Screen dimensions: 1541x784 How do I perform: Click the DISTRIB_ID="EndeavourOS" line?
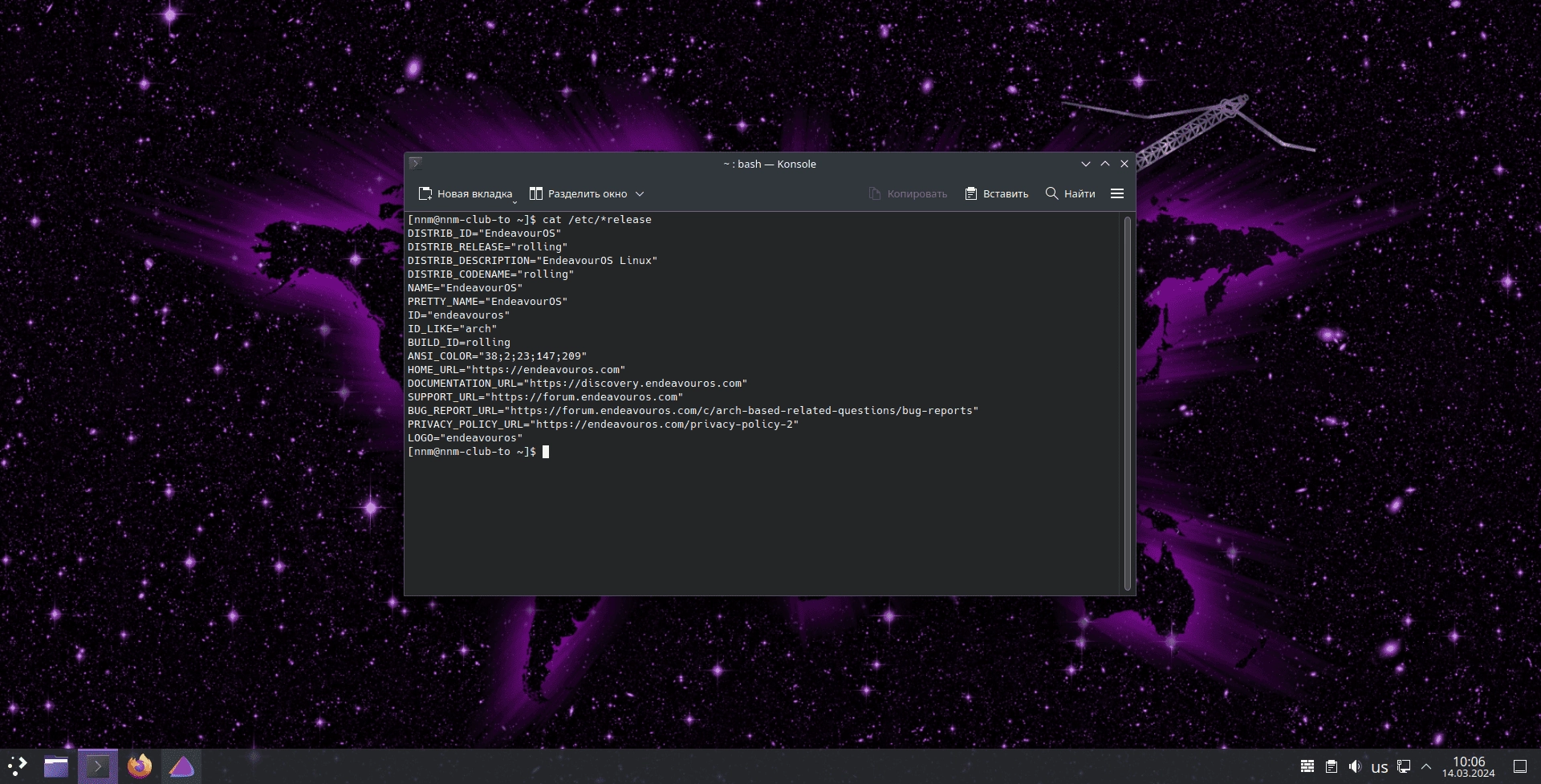[484, 233]
